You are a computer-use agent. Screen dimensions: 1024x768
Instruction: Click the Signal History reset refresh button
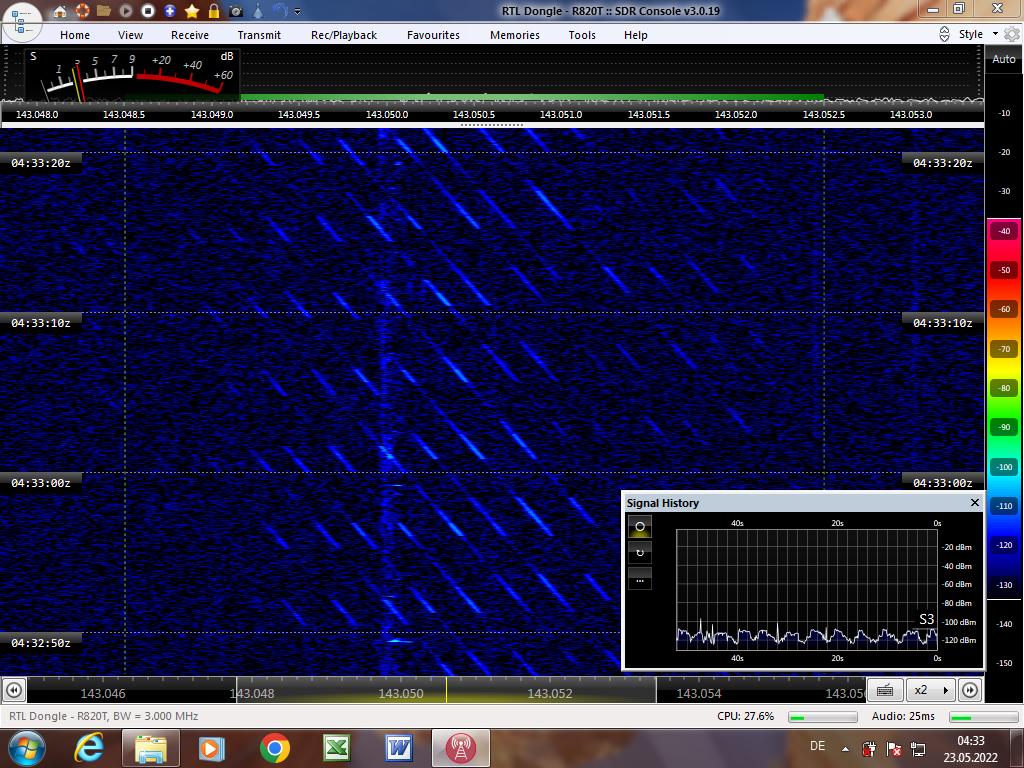tap(640, 552)
